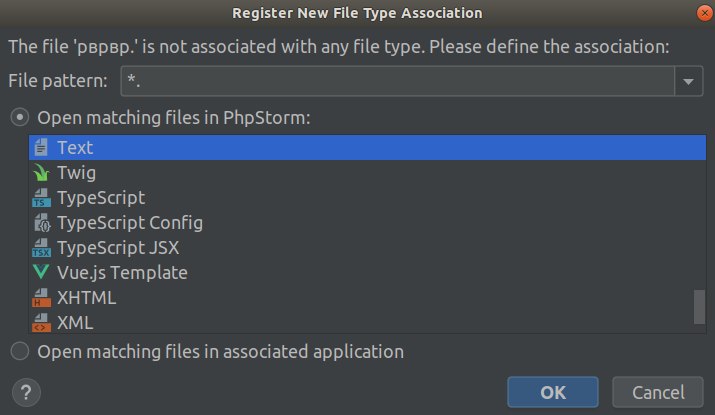This screenshot has height=415, width=715.
Task: Pick XHTML label in the list
Action: [87, 298]
